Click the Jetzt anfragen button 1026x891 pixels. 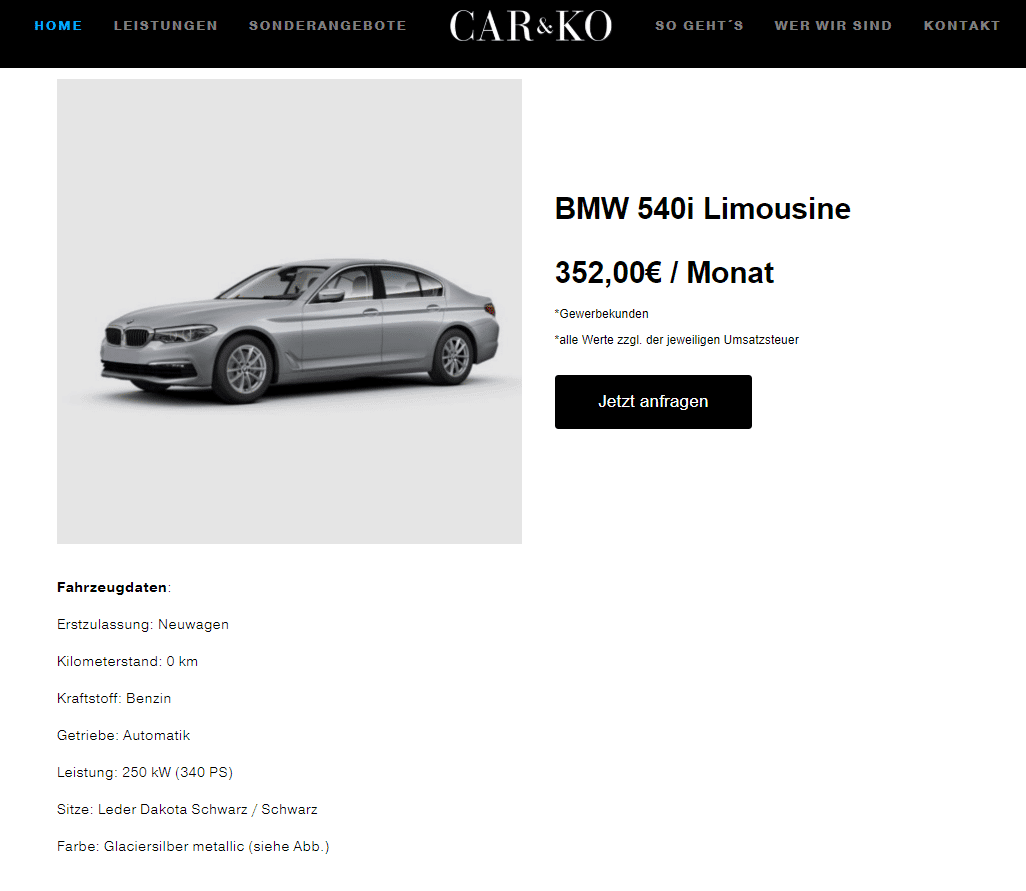653,402
